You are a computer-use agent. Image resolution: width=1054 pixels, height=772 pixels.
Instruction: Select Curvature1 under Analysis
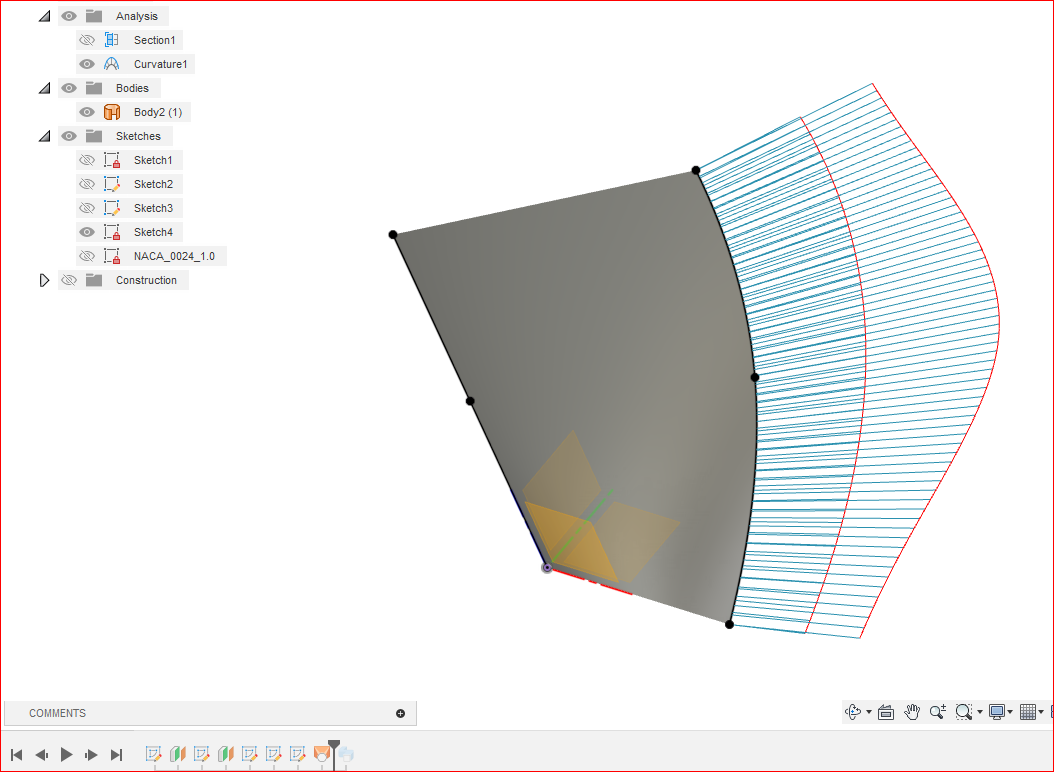(161, 63)
